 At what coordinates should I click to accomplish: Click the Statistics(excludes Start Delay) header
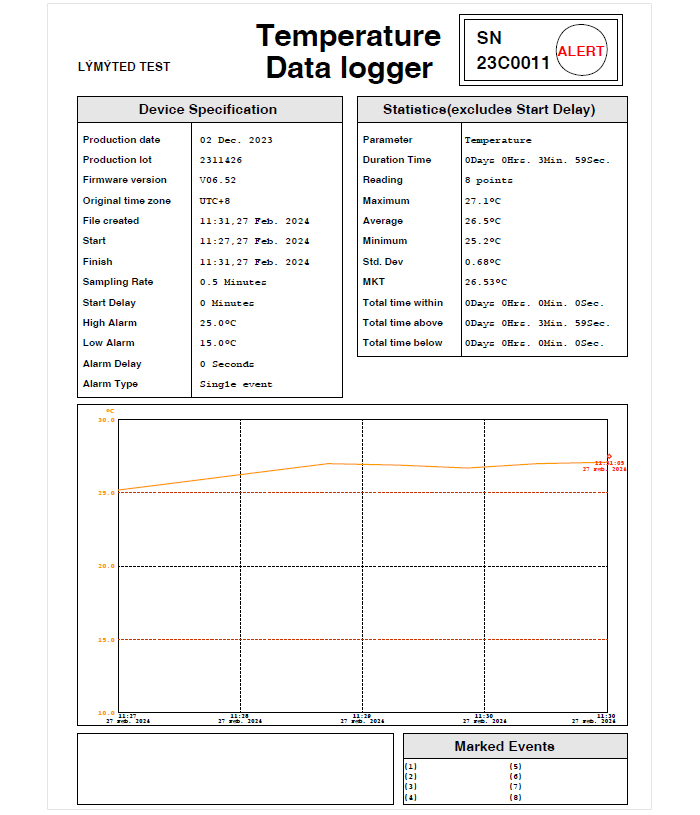click(x=490, y=110)
